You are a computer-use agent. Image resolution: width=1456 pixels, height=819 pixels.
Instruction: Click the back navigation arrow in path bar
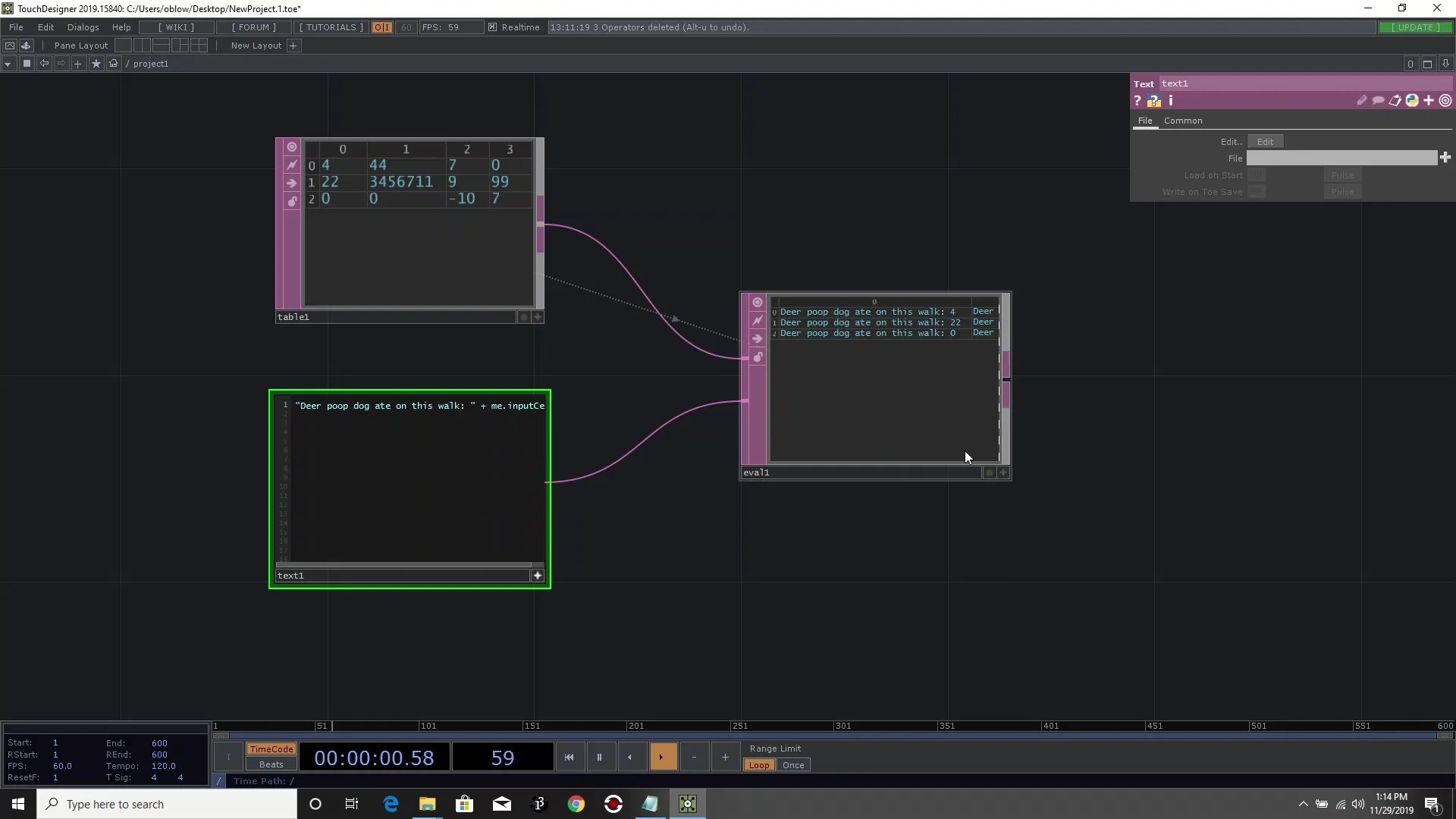[43, 64]
